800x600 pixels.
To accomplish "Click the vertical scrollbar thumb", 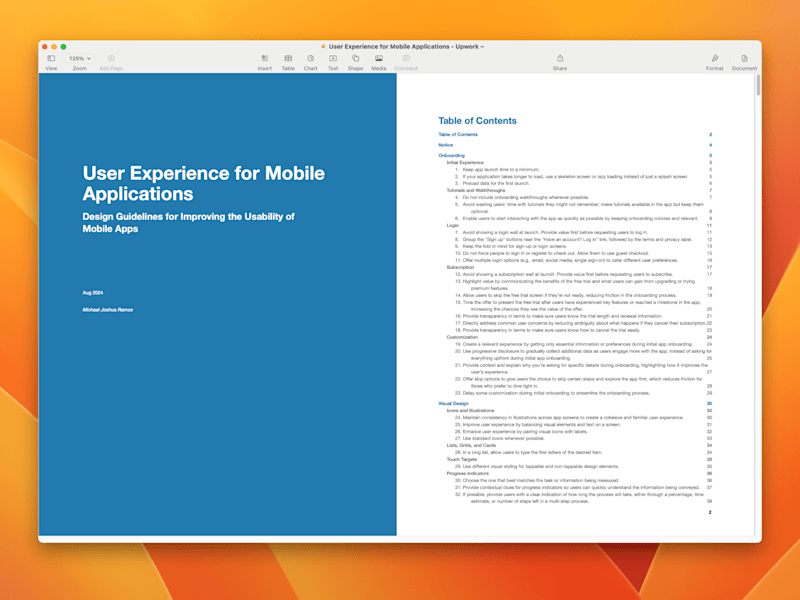I will point(758,85).
